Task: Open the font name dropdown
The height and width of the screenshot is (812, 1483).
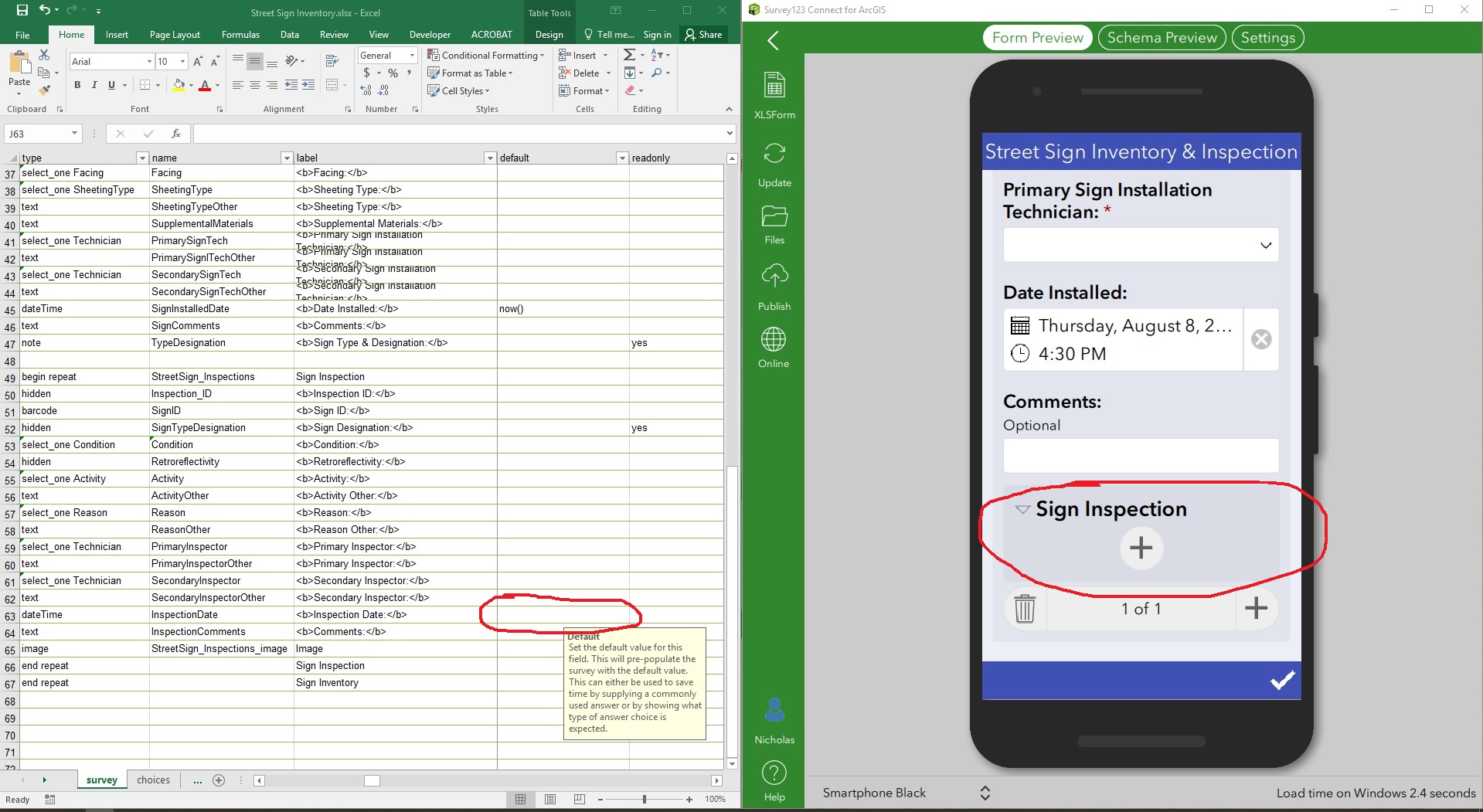Action: [x=149, y=61]
